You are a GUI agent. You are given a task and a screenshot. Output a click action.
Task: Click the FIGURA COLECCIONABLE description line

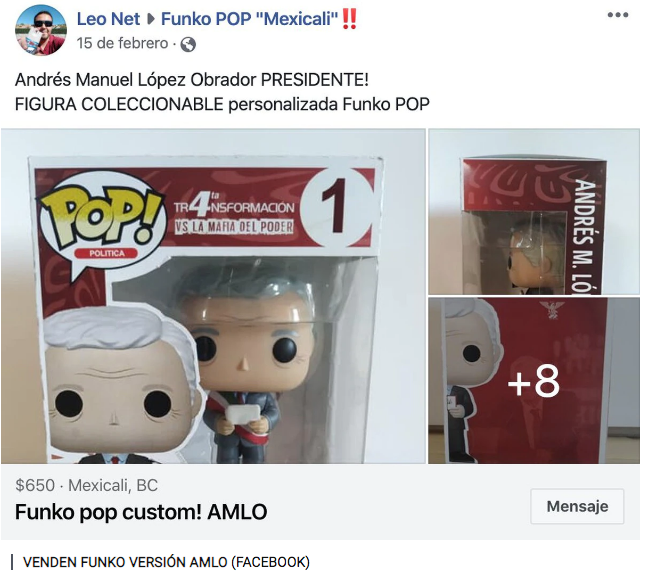pyautogui.click(x=222, y=104)
